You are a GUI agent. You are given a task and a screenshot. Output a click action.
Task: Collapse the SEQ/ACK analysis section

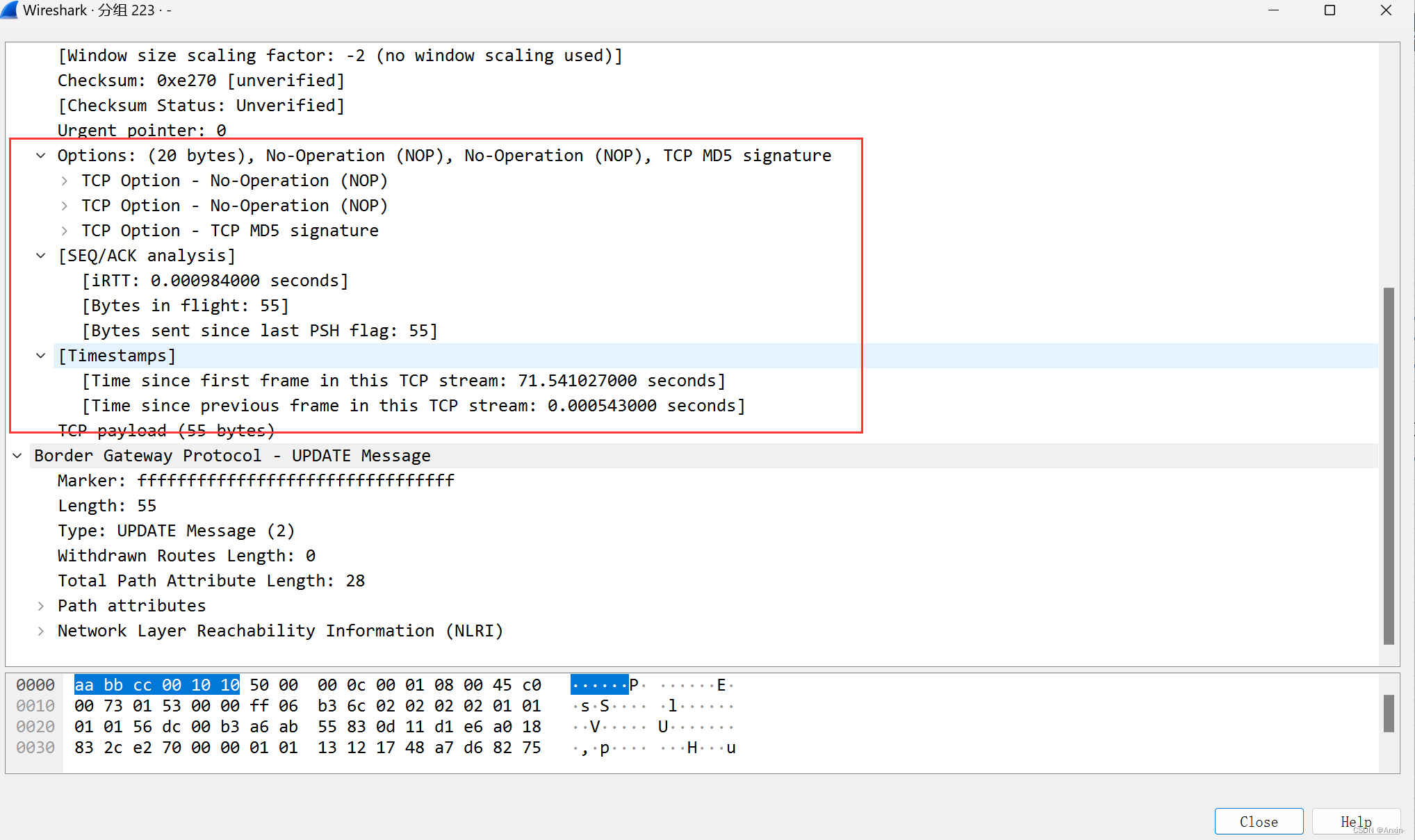(41, 256)
